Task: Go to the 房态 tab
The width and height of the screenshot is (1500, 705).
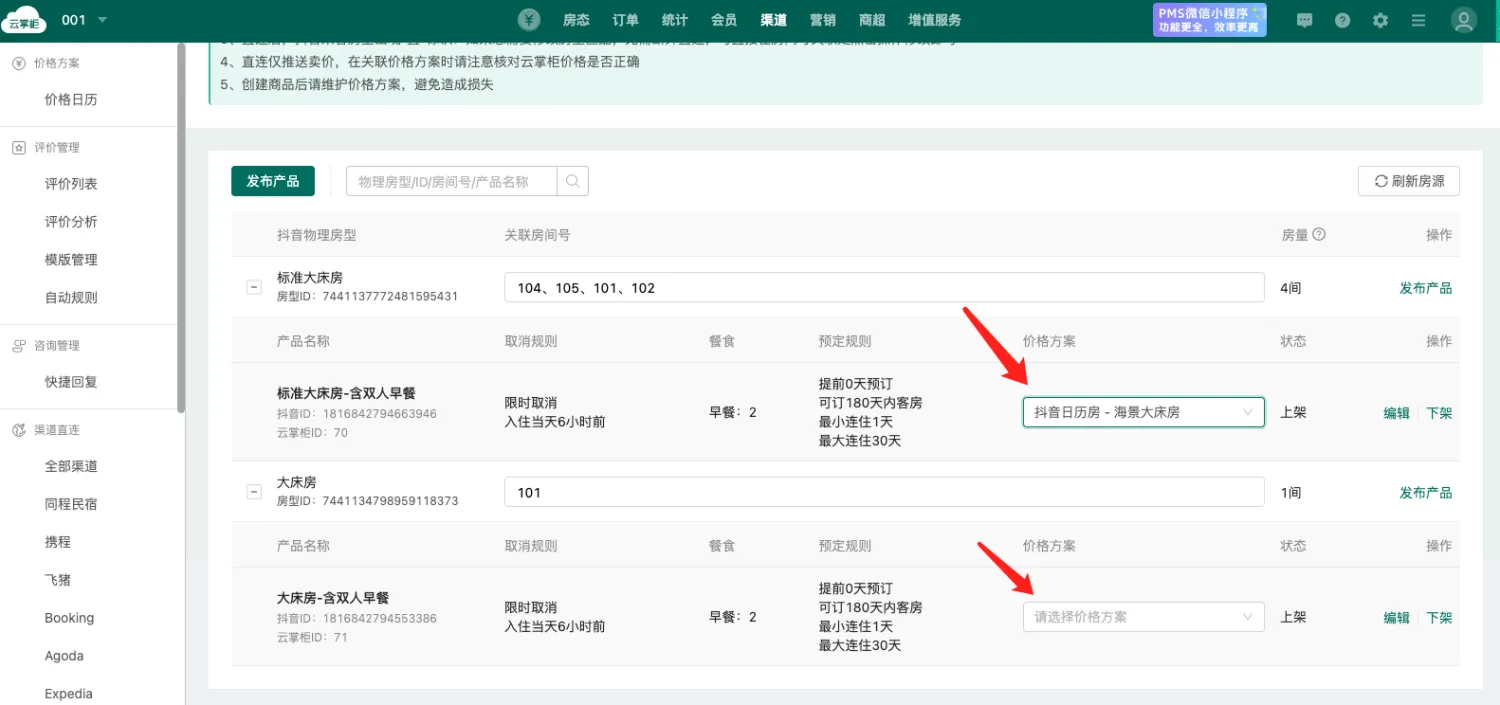Action: point(576,20)
